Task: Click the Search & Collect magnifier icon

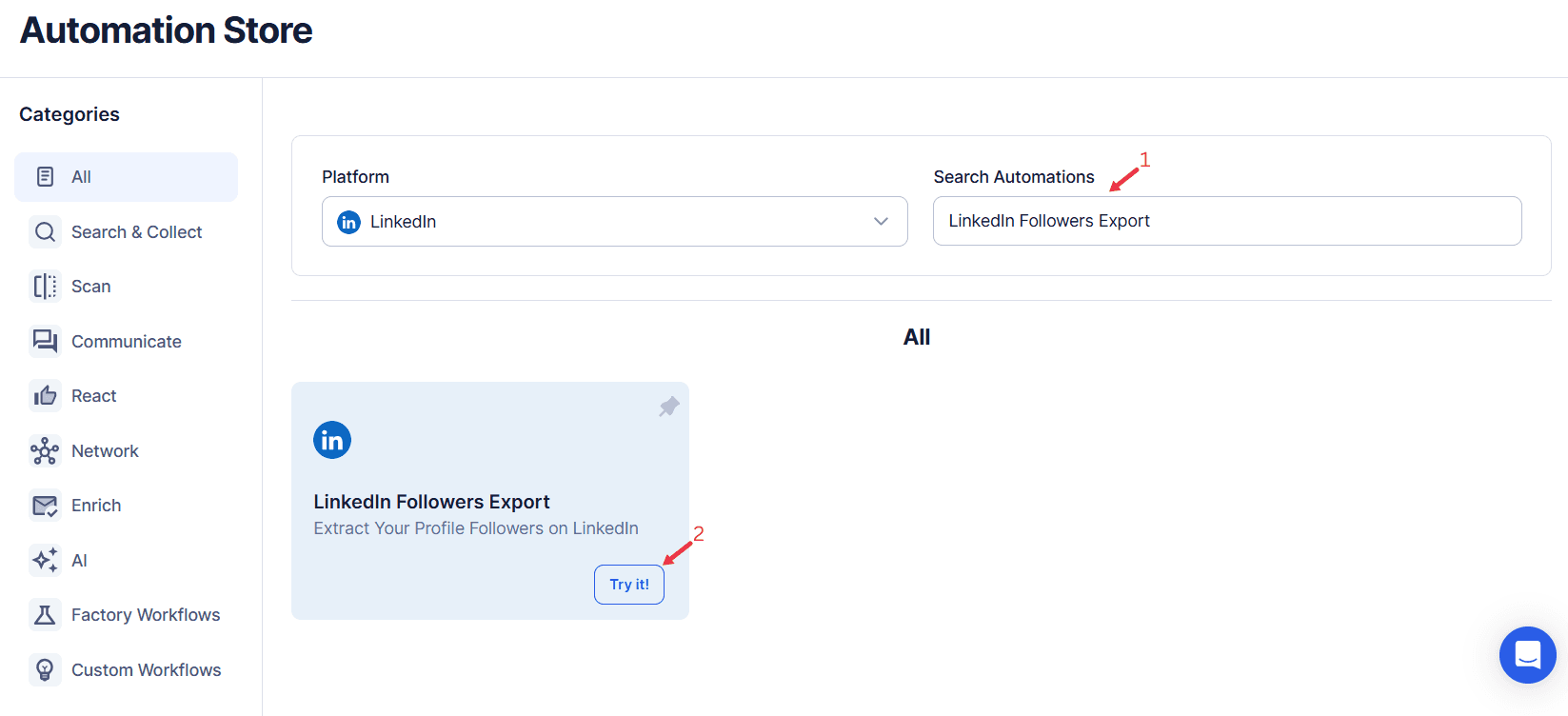Action: point(45,231)
